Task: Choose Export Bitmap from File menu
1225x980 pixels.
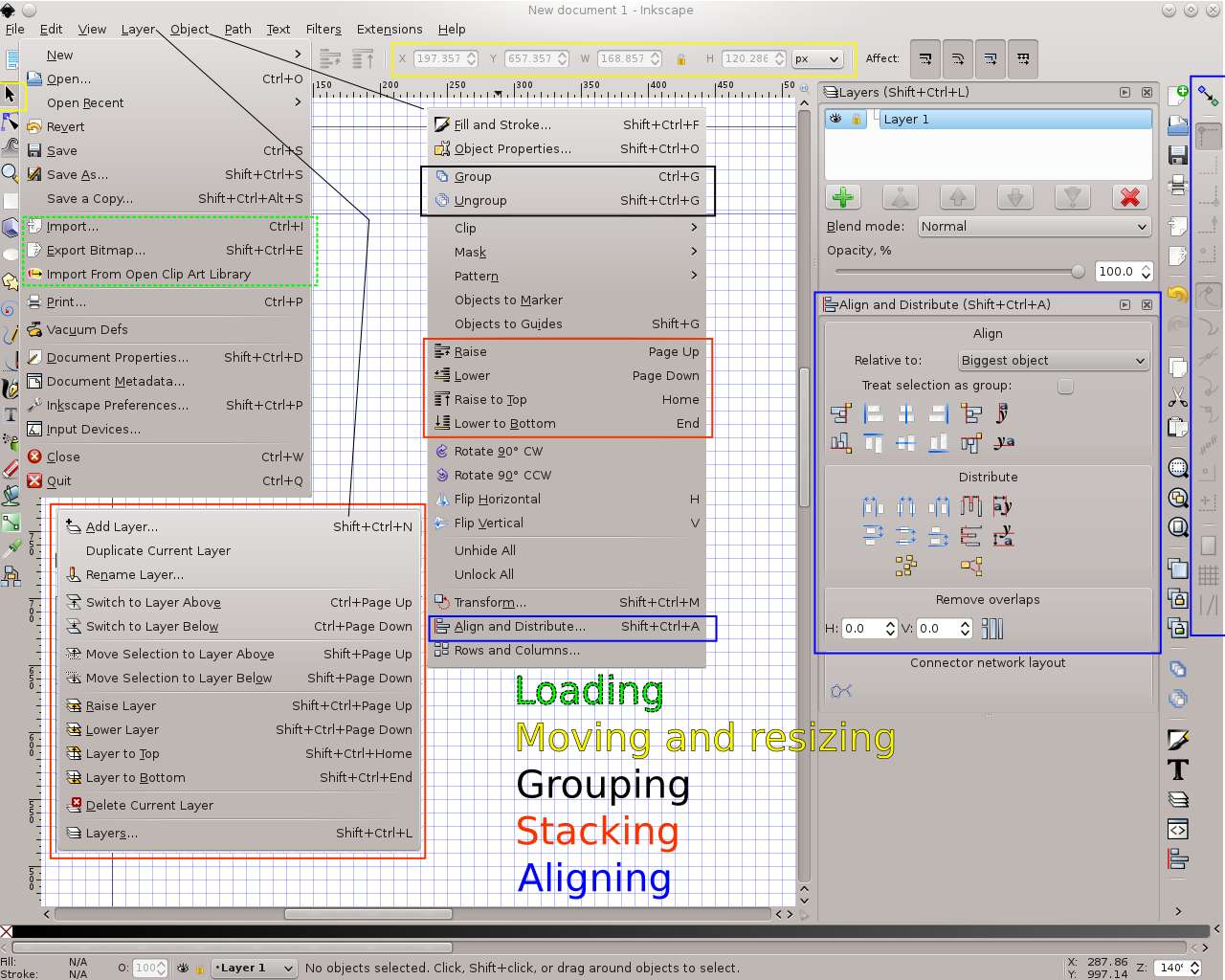Action: (x=165, y=250)
